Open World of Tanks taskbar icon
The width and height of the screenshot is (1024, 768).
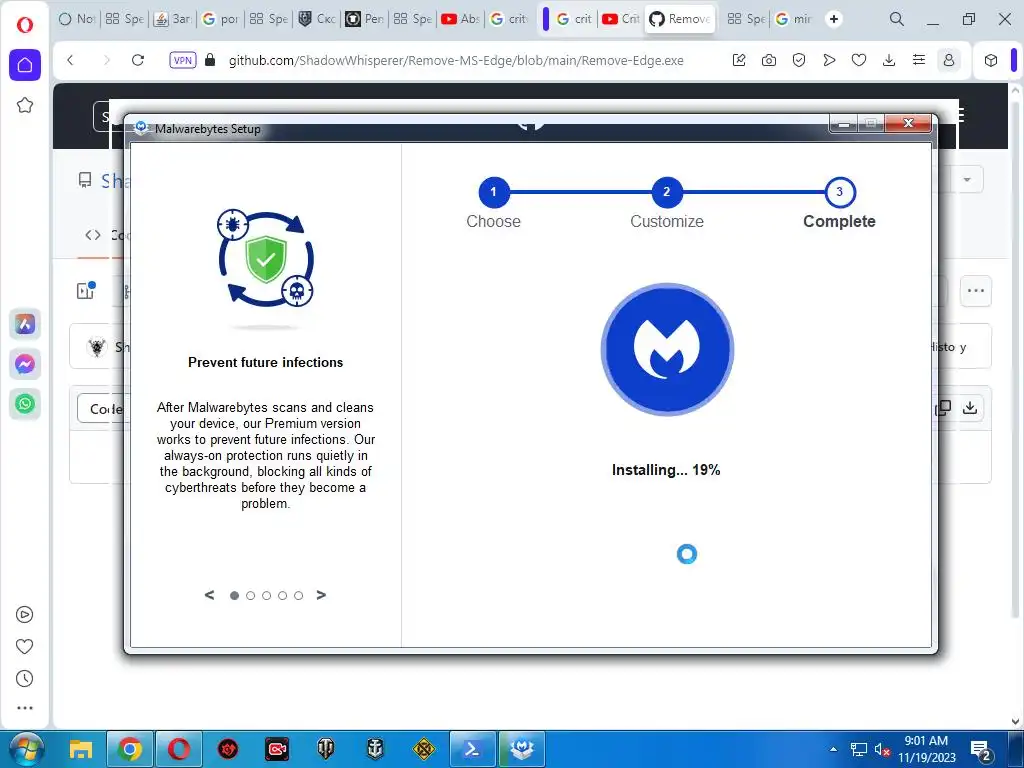[x=325, y=749]
